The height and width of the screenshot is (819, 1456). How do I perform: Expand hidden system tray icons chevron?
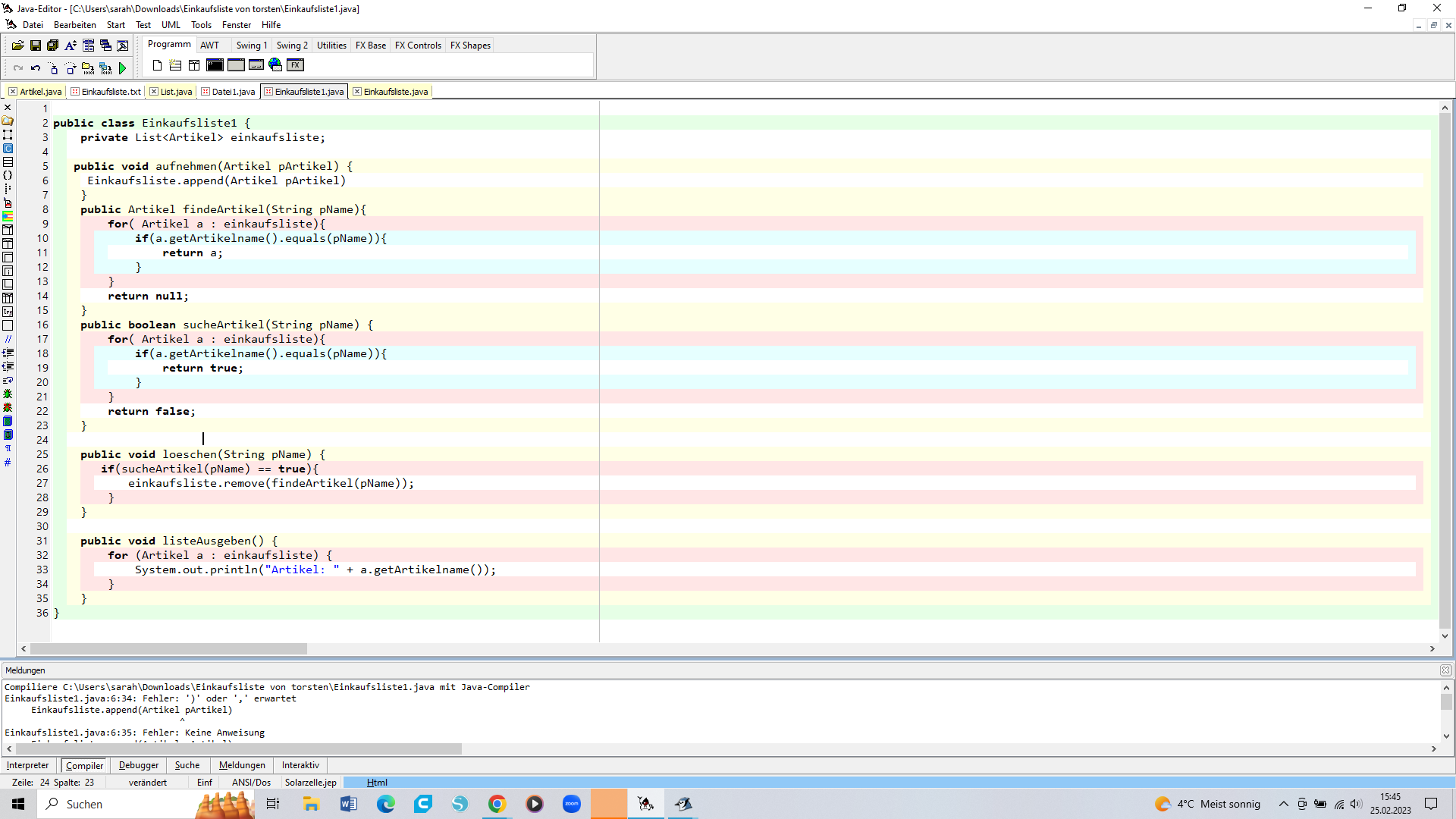coord(1283,804)
